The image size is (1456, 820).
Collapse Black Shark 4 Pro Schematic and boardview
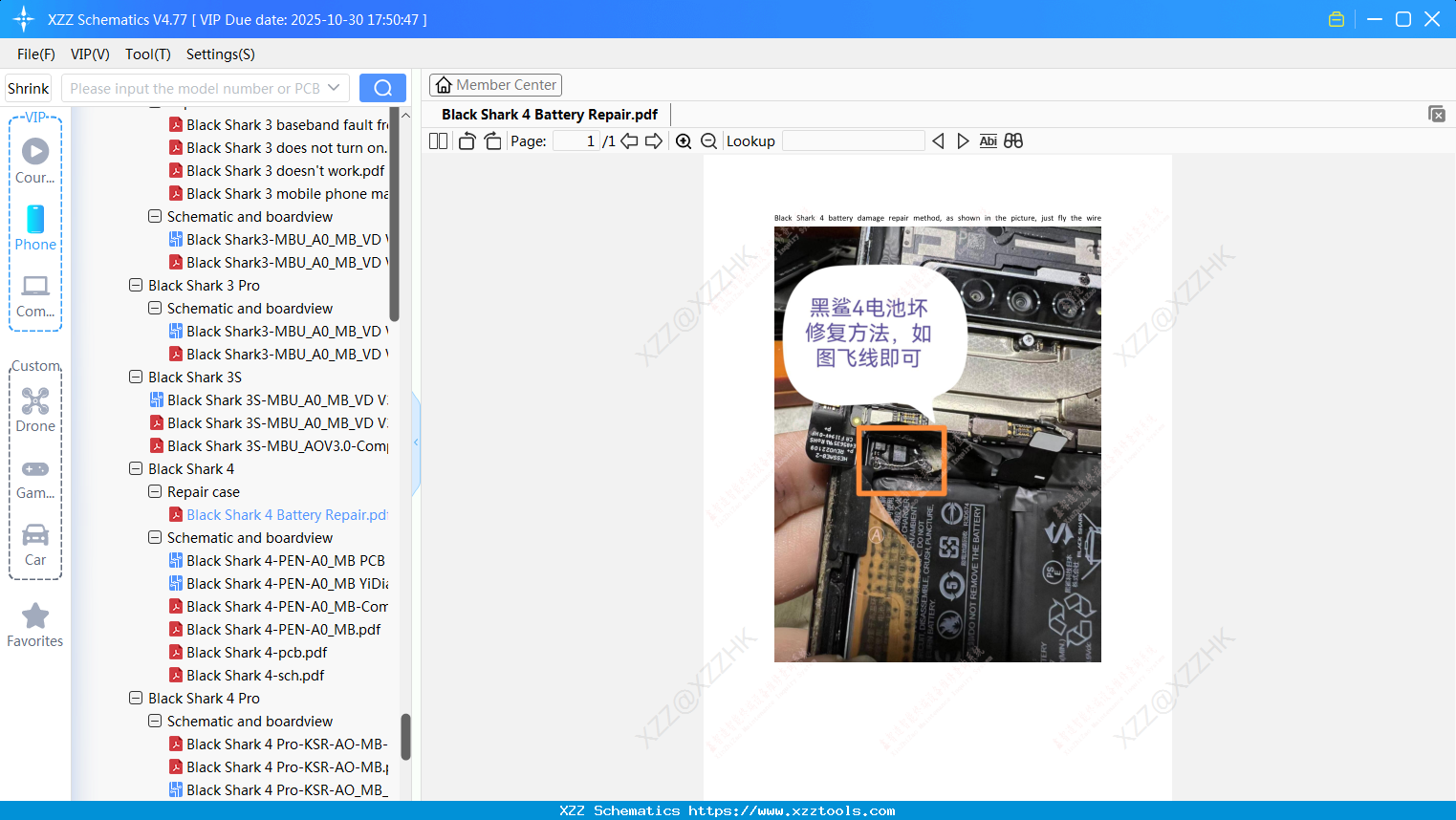pyautogui.click(x=155, y=721)
